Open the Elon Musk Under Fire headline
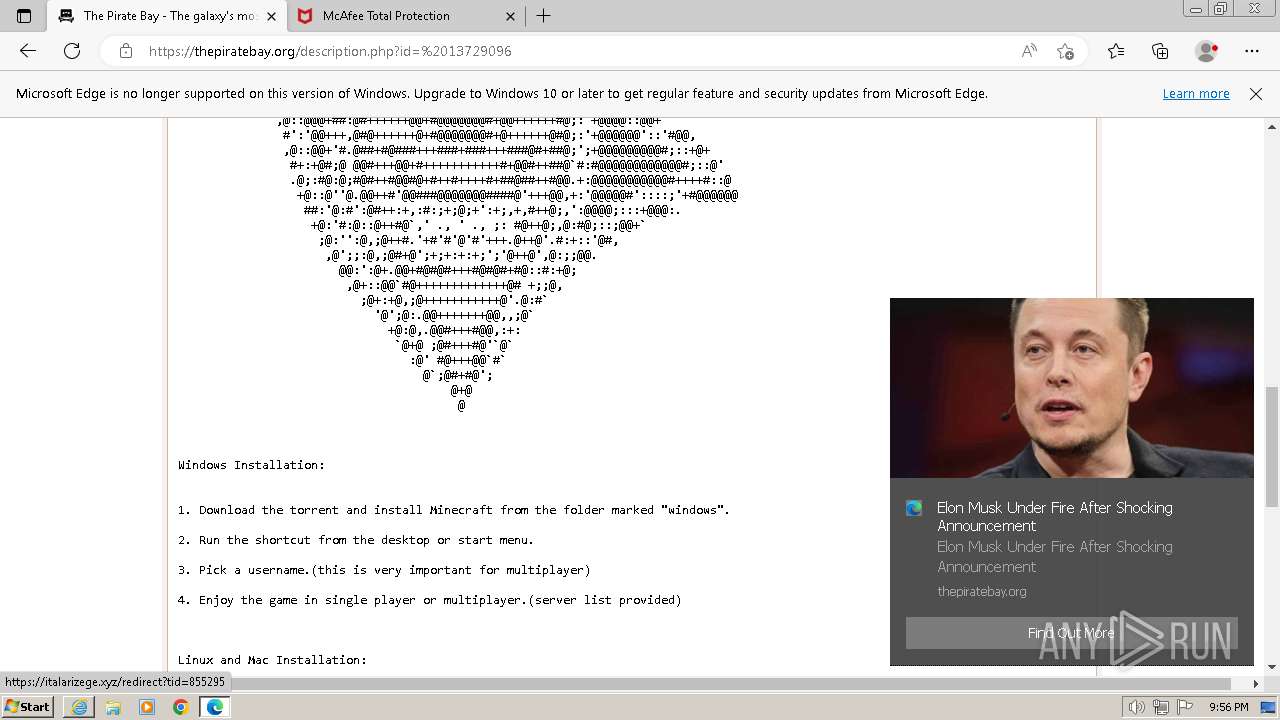The image size is (1280, 720). [1055, 517]
